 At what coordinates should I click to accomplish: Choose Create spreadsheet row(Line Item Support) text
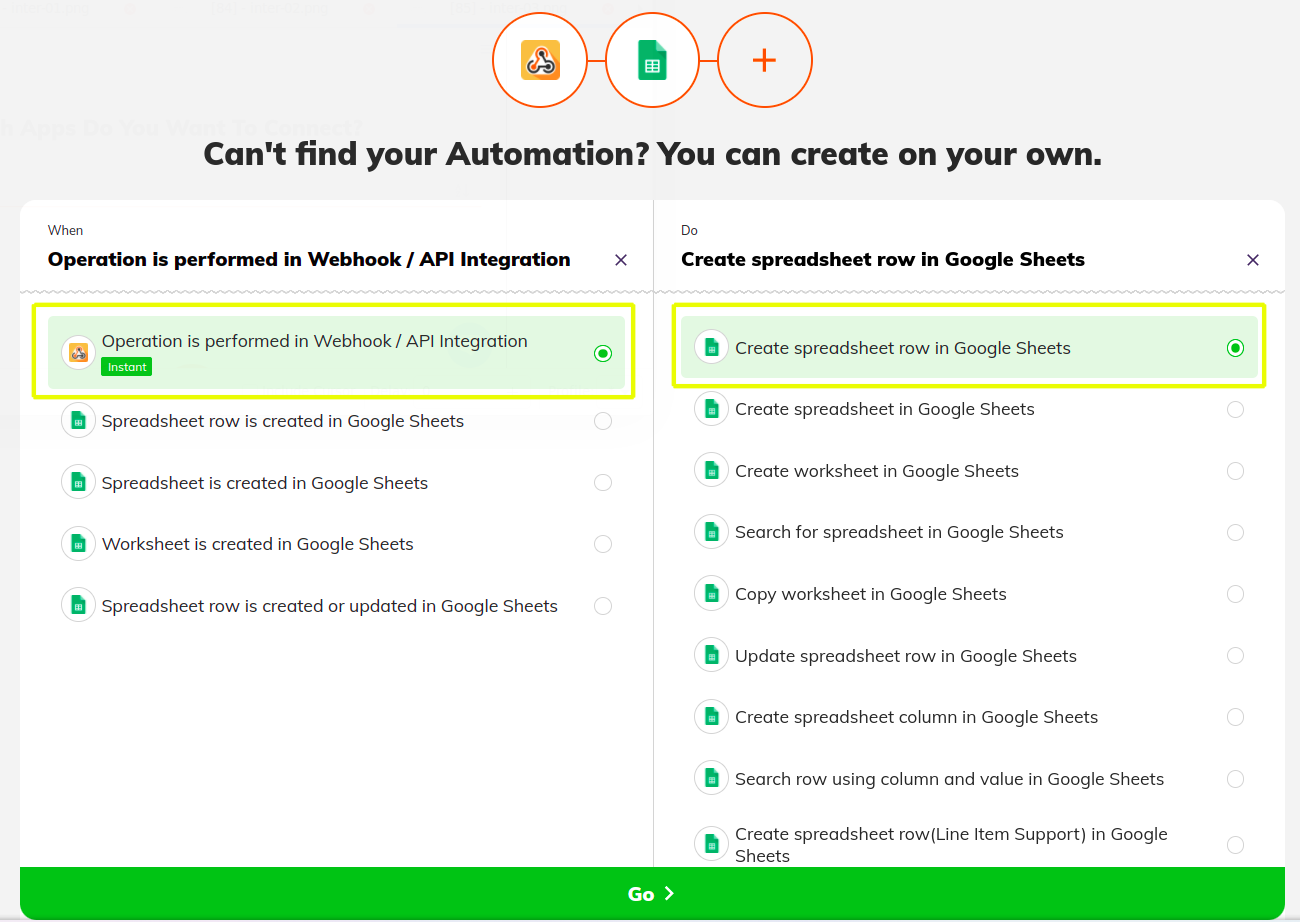pyautogui.click(x=951, y=845)
